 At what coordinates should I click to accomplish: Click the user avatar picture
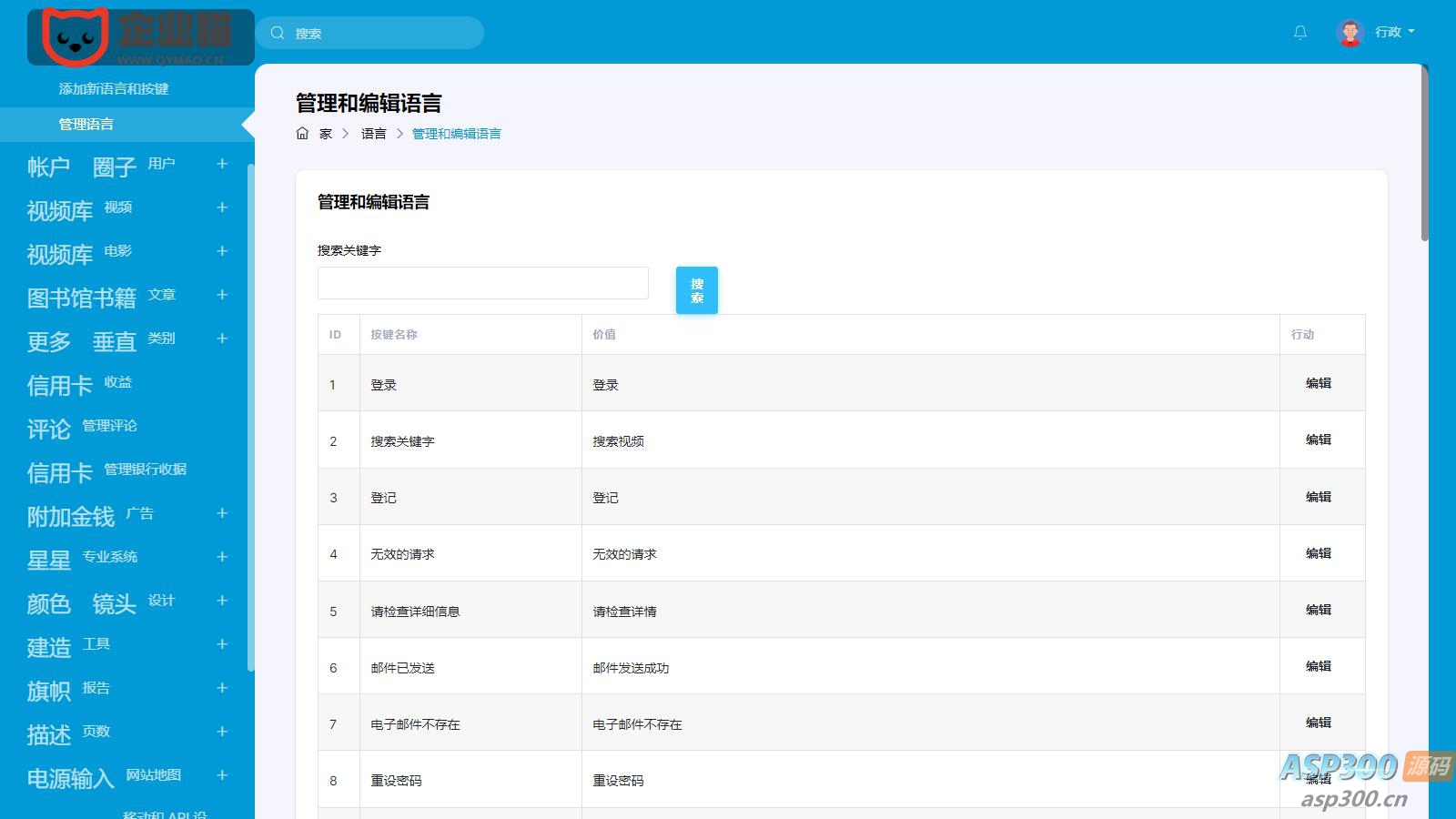tap(1350, 33)
